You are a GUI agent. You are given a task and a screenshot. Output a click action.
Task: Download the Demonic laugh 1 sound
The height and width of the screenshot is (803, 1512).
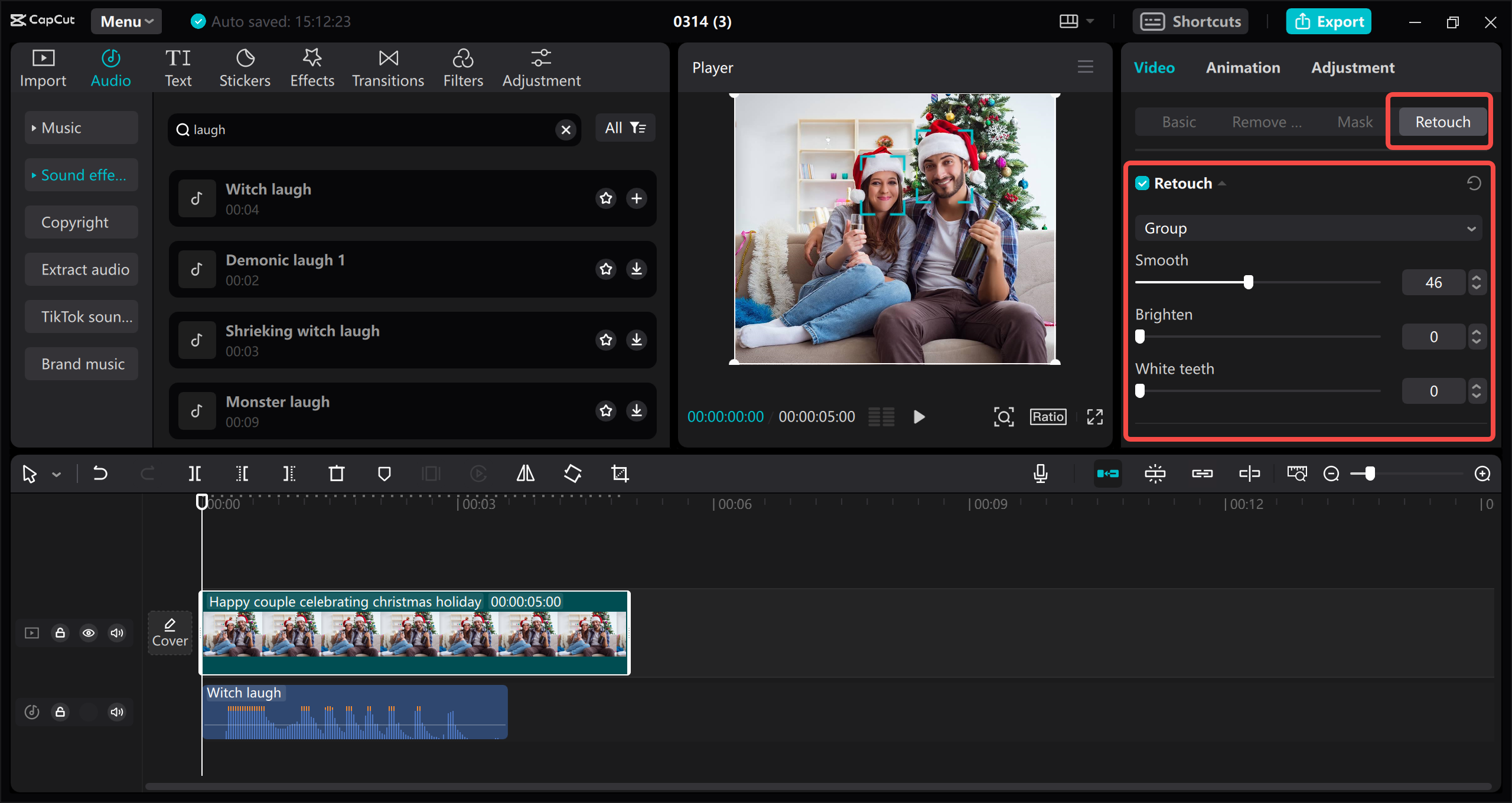pos(636,269)
